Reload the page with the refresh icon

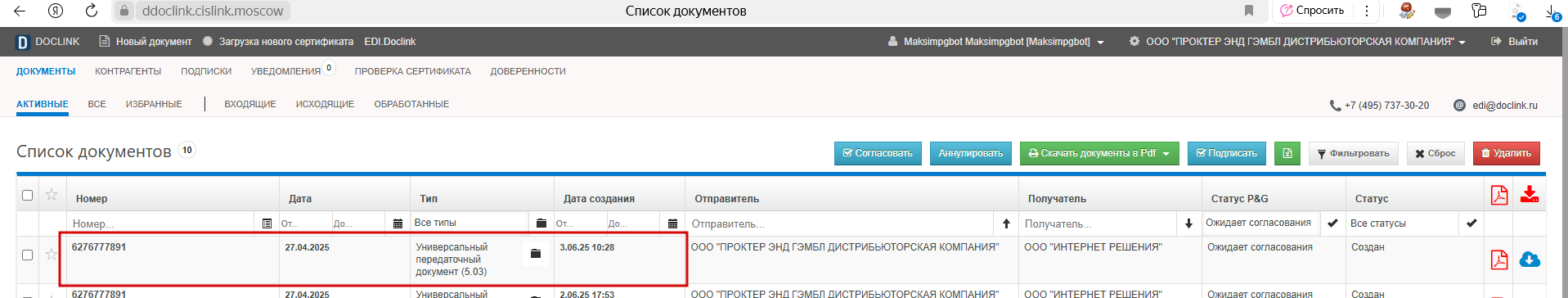point(92,11)
